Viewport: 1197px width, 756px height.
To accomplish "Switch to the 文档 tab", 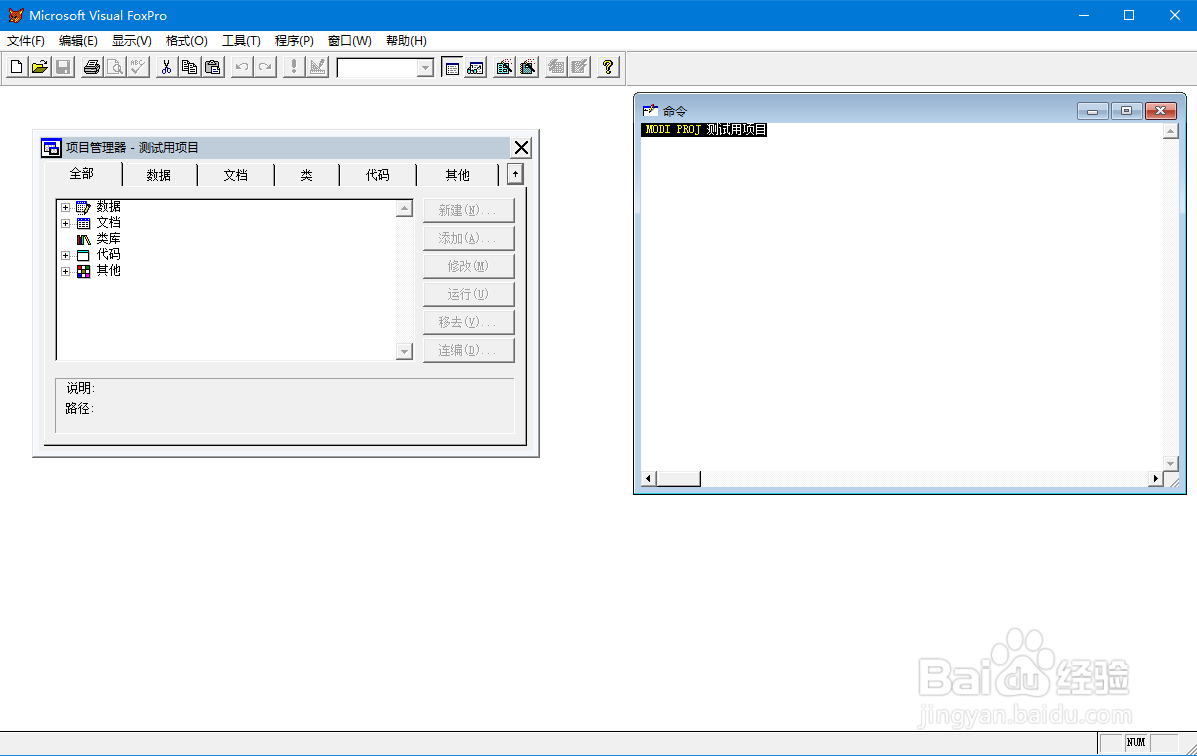I will [235, 175].
